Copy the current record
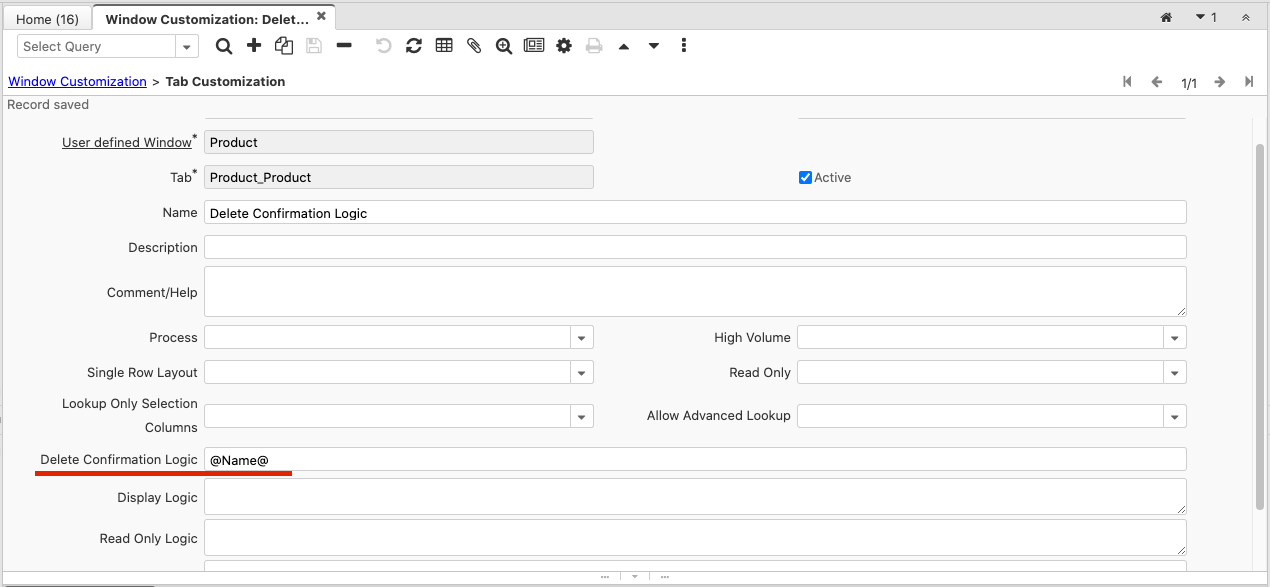 click(x=283, y=45)
